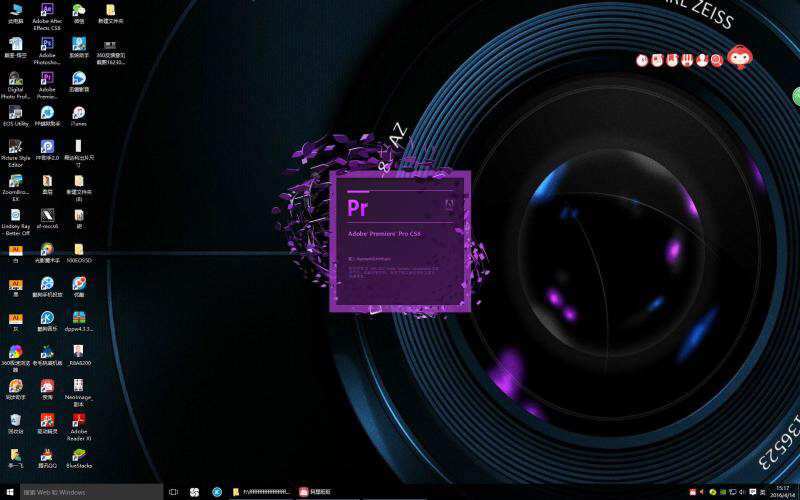Open the Adobe Photoshop desktop shortcut
This screenshot has width=800, height=500.
coord(47,51)
